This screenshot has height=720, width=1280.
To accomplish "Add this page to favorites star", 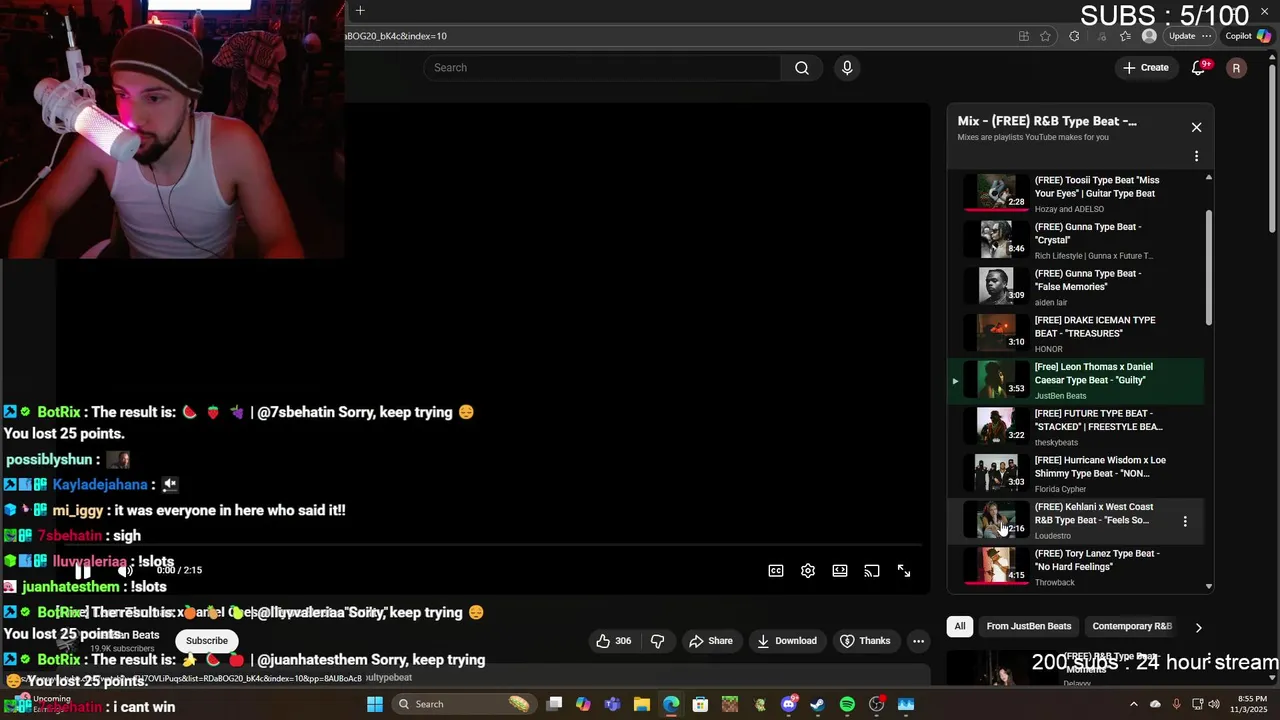I will (x=1046, y=36).
